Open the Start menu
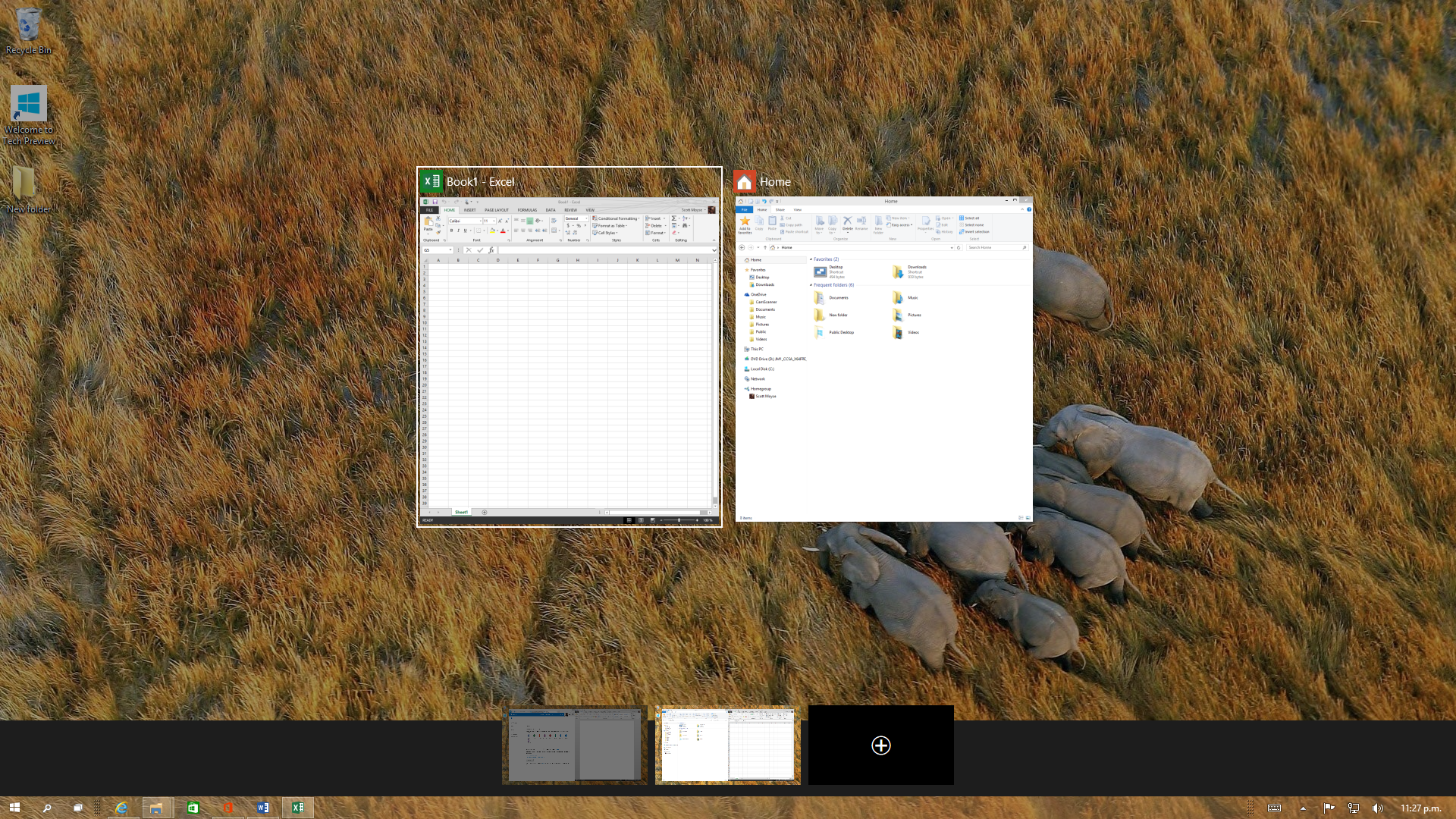 (14, 808)
